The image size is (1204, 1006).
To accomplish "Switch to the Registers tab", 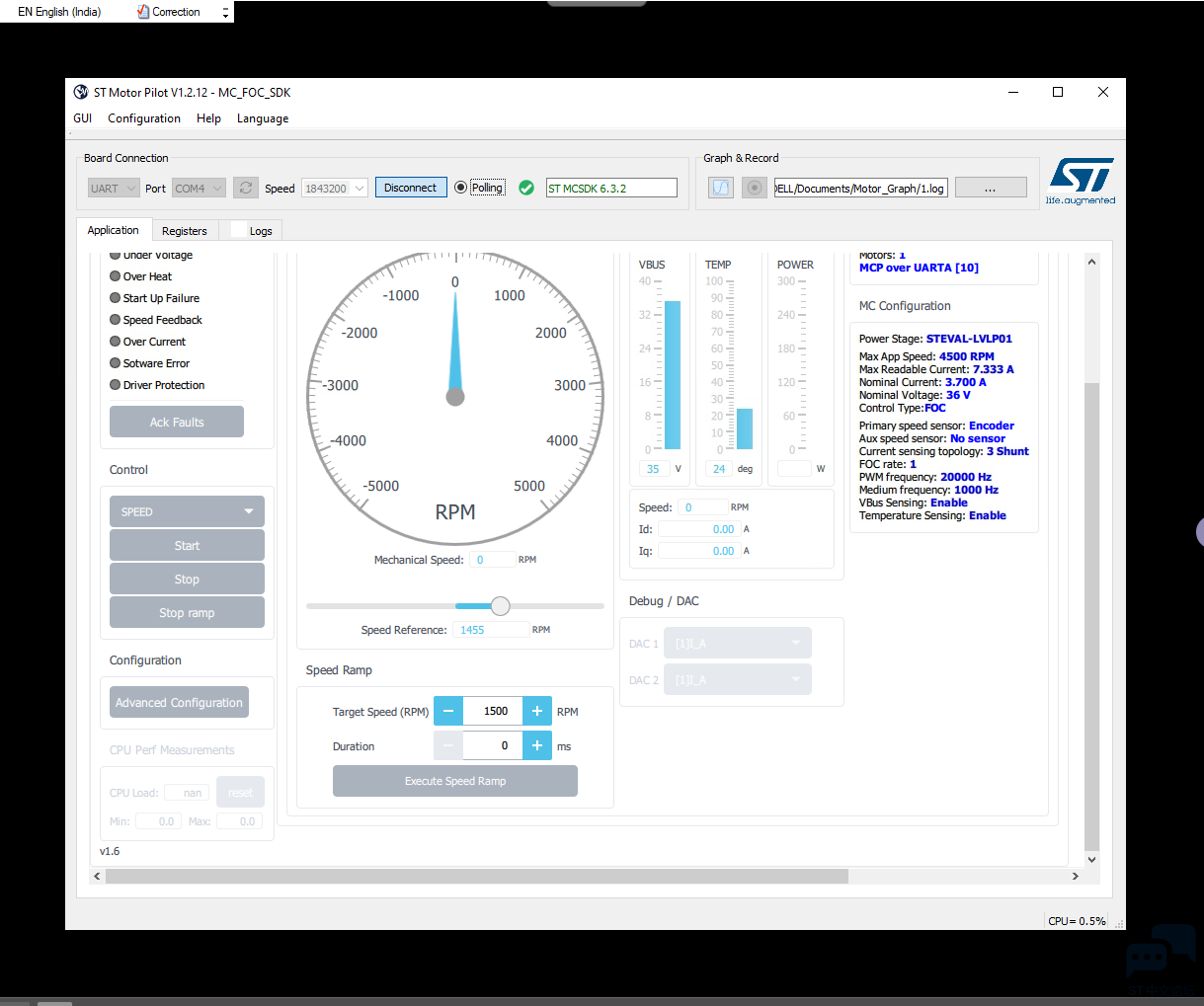I will pyautogui.click(x=185, y=230).
